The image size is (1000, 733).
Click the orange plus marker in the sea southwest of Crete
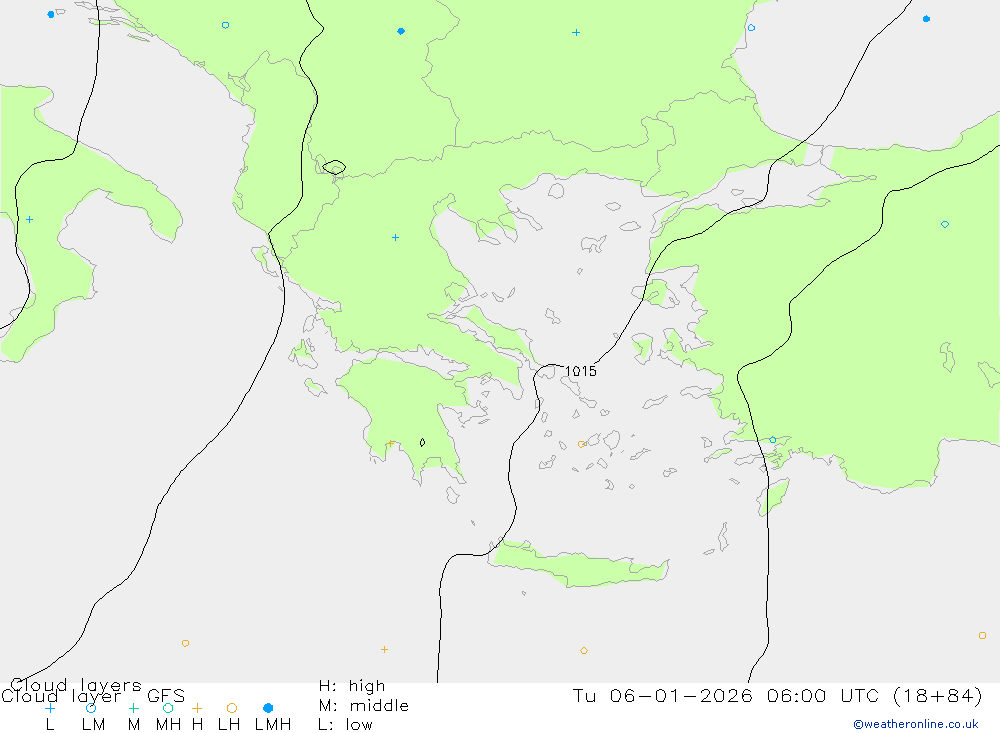(384, 649)
